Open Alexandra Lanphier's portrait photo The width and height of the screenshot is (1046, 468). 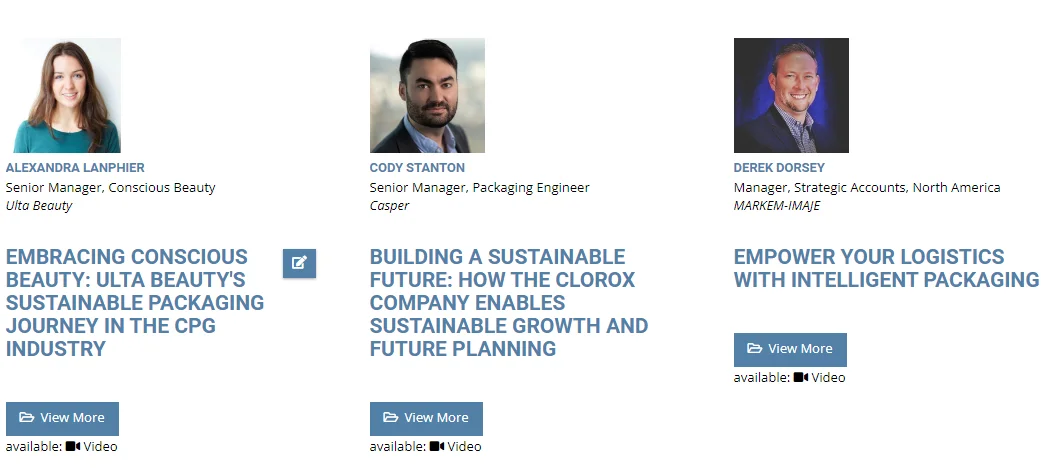coord(63,95)
